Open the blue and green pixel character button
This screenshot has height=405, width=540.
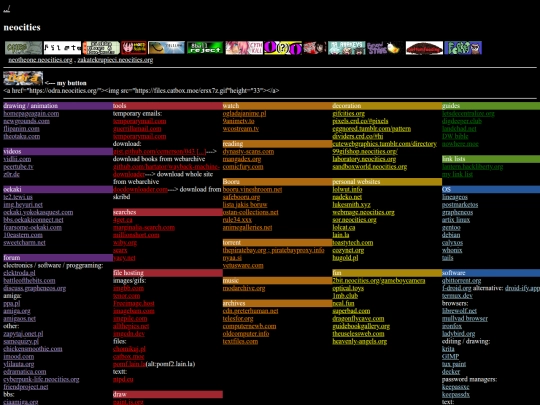click(463, 48)
